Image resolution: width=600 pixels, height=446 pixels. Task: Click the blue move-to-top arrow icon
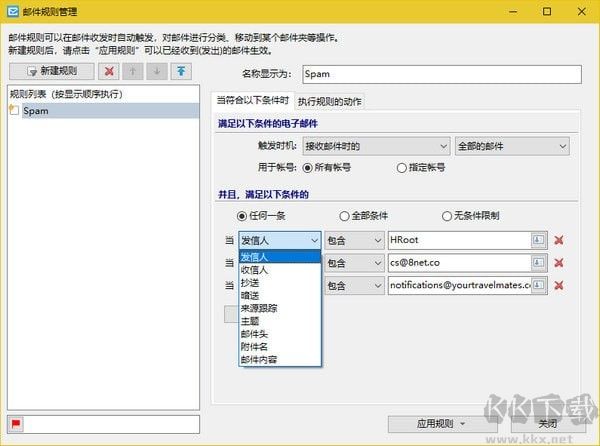point(181,71)
